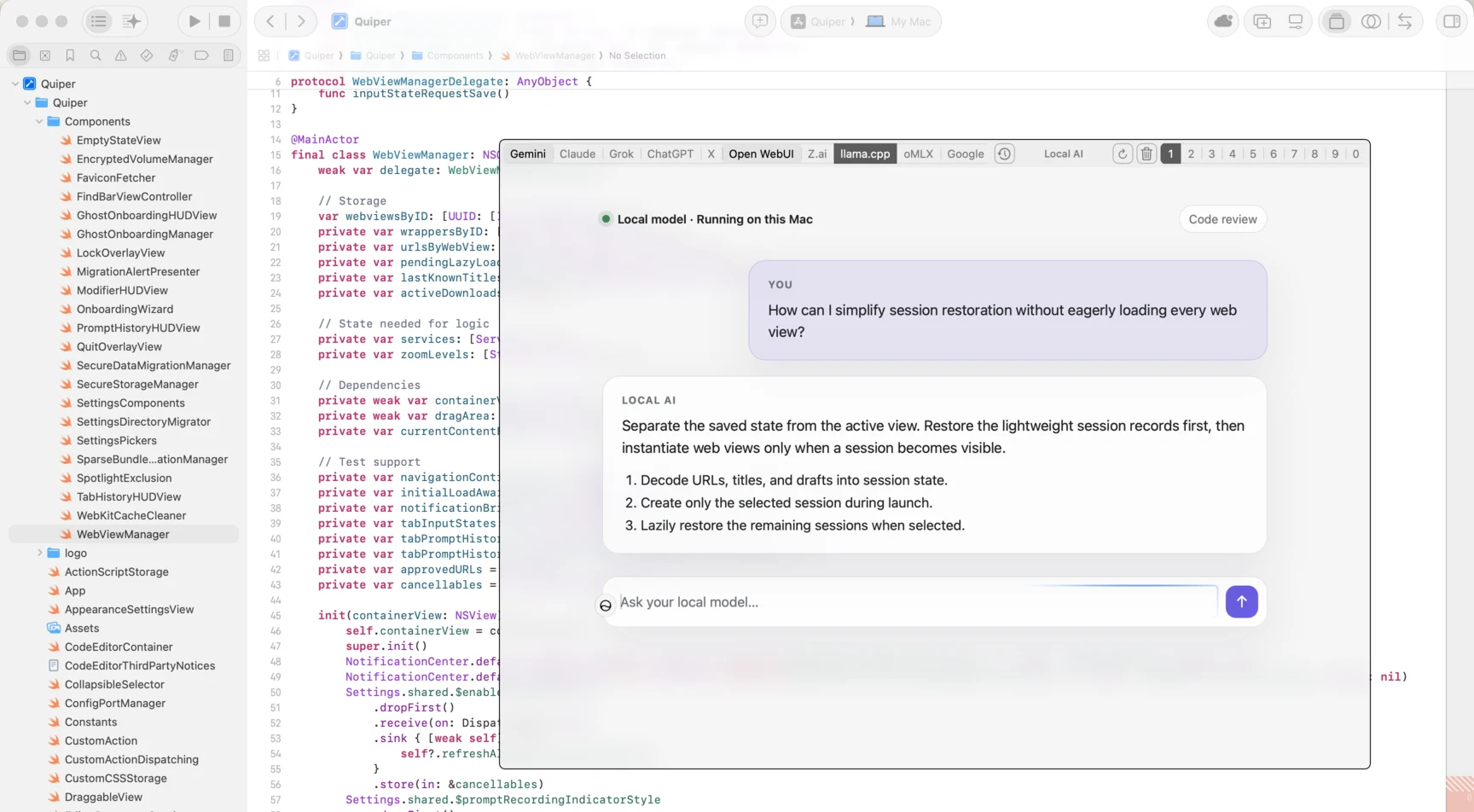Viewport: 1474px width, 812px height.
Task: Delete session with the trash icon
Action: click(x=1146, y=154)
